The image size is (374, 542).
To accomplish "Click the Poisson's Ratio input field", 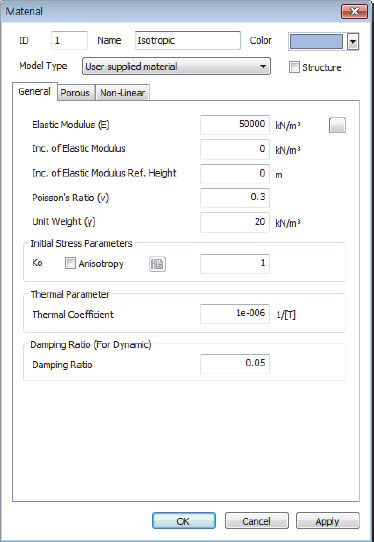I will point(235,198).
